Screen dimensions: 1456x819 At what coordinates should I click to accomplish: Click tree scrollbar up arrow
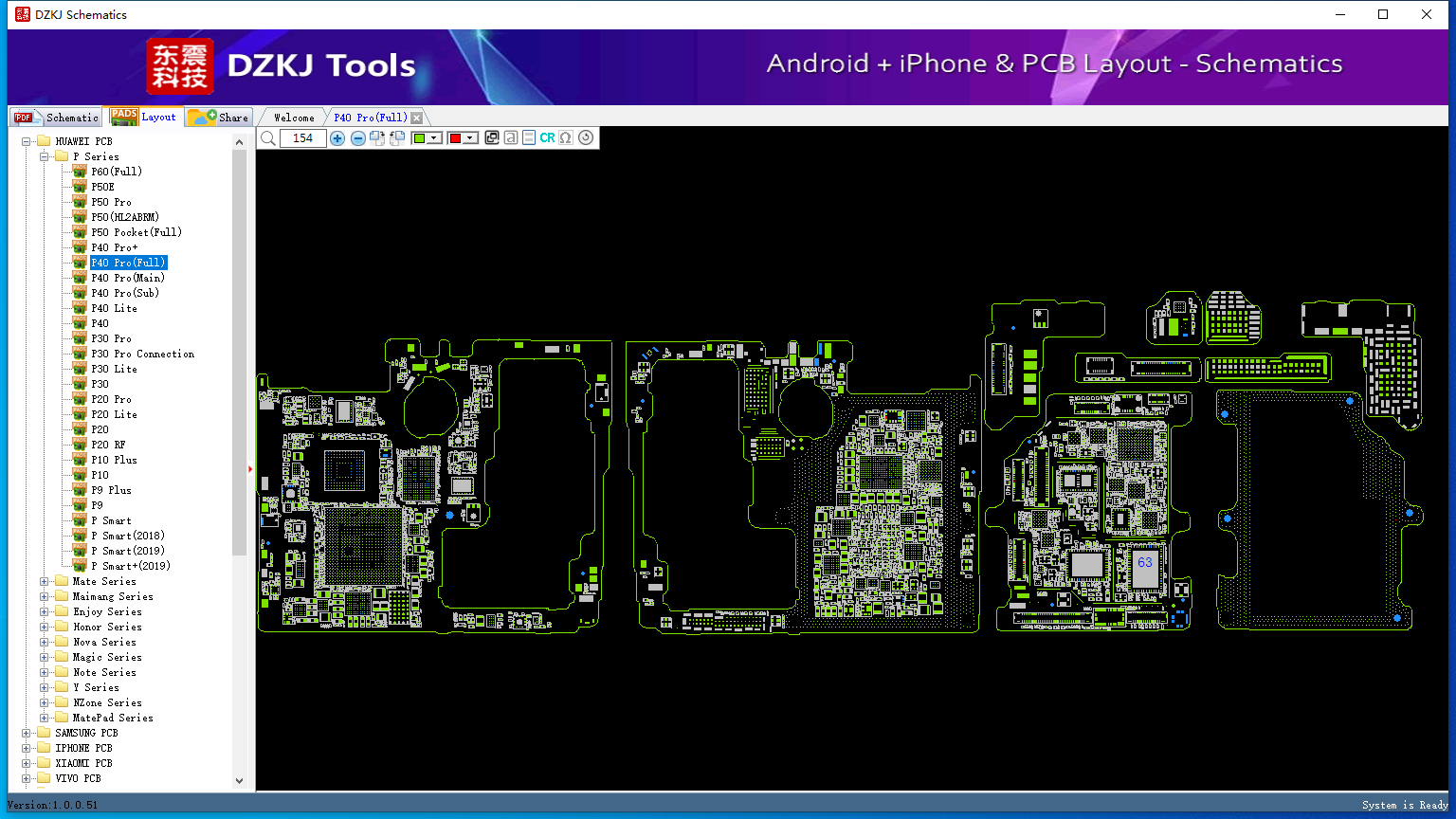[x=239, y=142]
